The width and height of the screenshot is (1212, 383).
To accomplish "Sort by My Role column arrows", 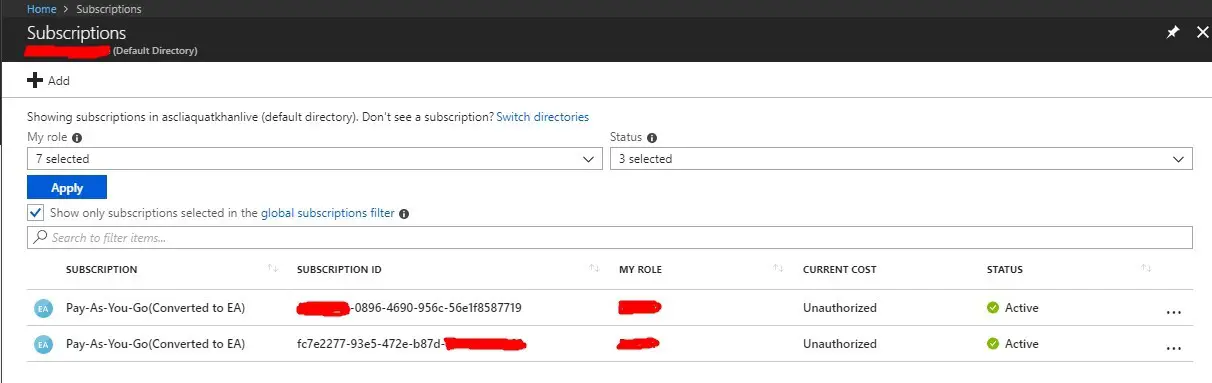I will point(778,269).
